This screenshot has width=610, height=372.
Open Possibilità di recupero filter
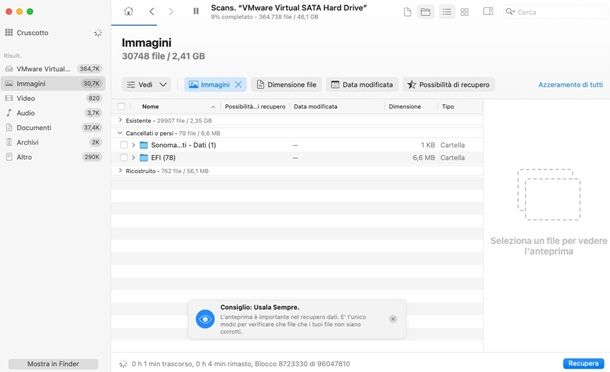[449, 84]
